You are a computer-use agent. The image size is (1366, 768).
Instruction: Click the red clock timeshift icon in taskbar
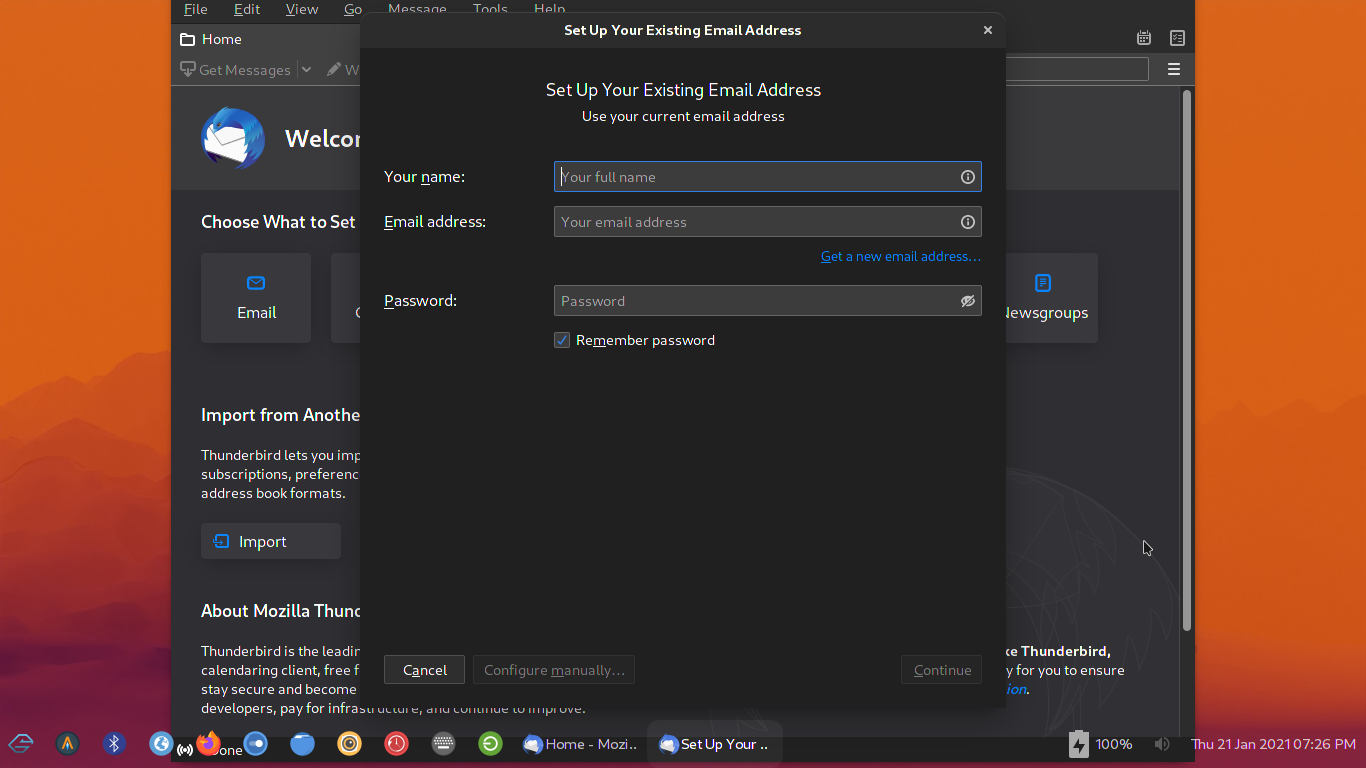tap(396, 744)
